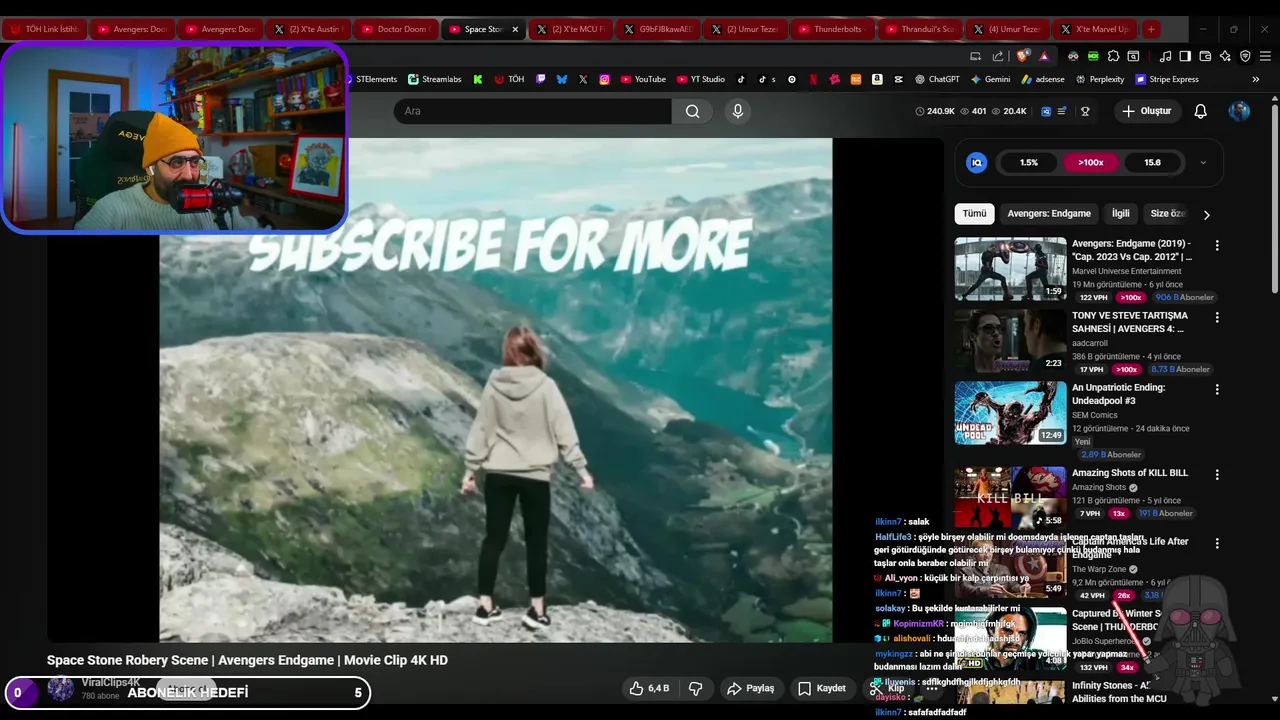Open Cap. 2023 Vs Cap. 2012 video thumbnail
This screenshot has height=720, width=1280.
1010,269
